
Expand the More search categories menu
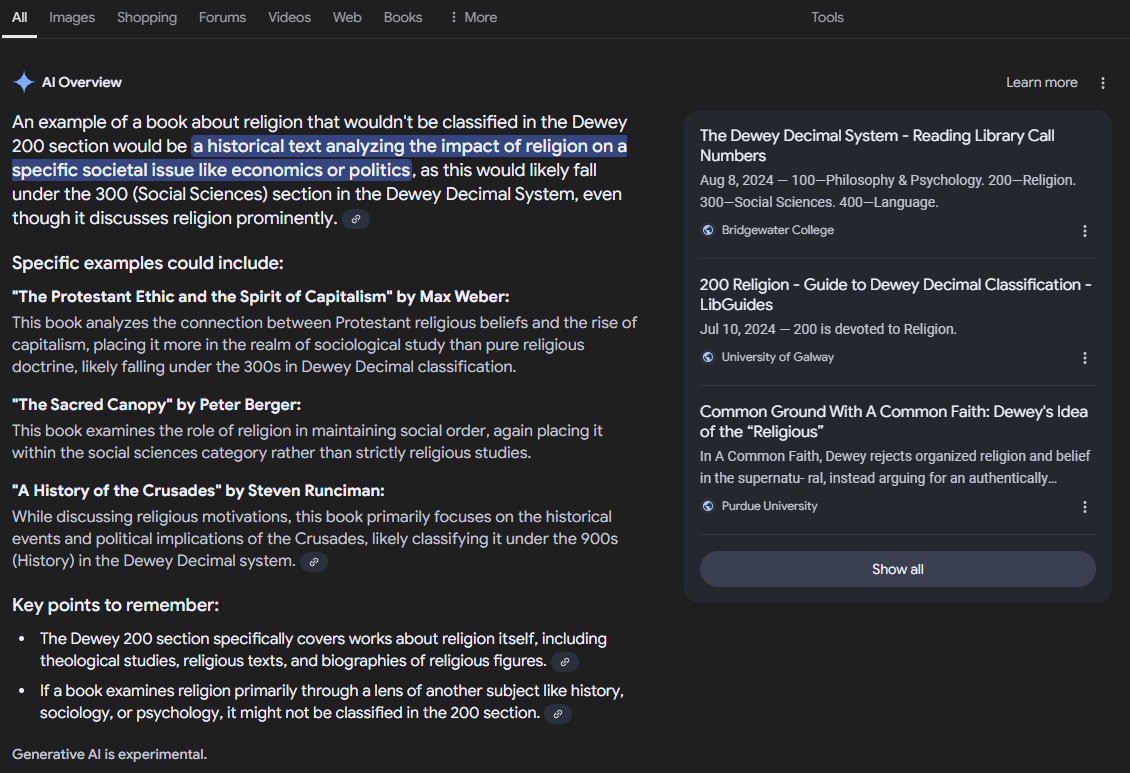[471, 17]
